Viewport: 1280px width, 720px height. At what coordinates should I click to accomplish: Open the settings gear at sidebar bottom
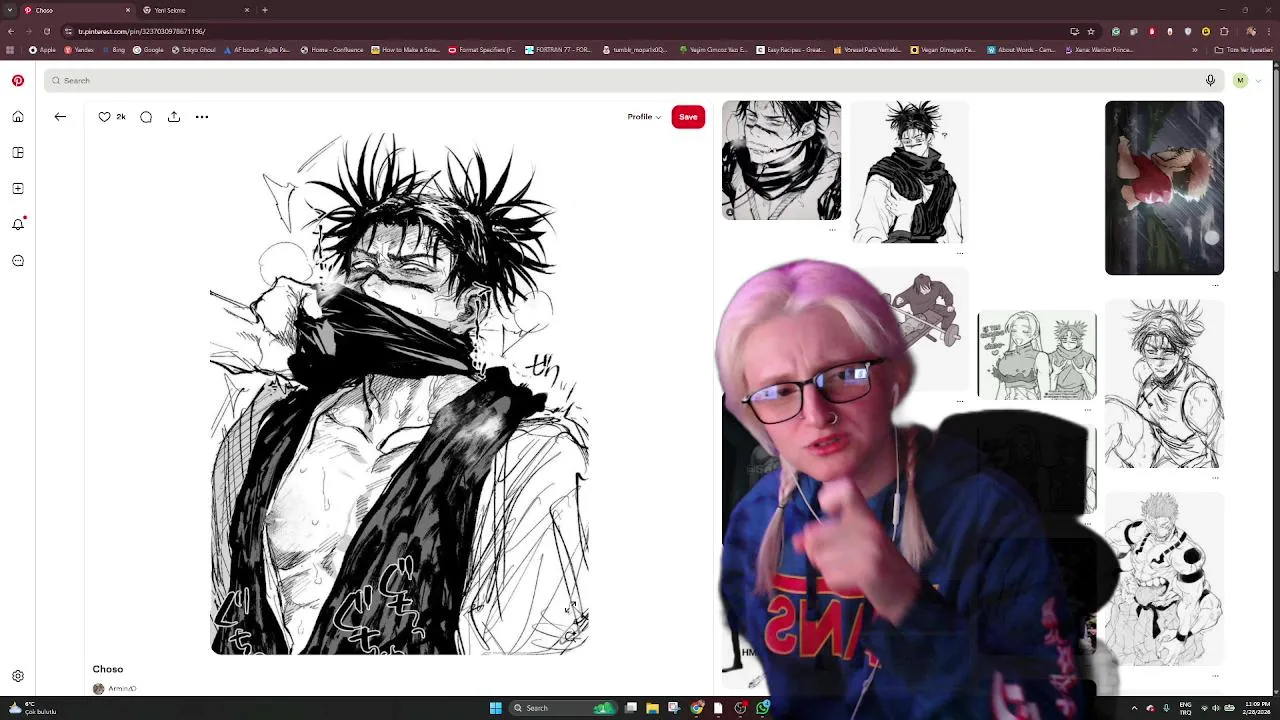tap(18, 677)
